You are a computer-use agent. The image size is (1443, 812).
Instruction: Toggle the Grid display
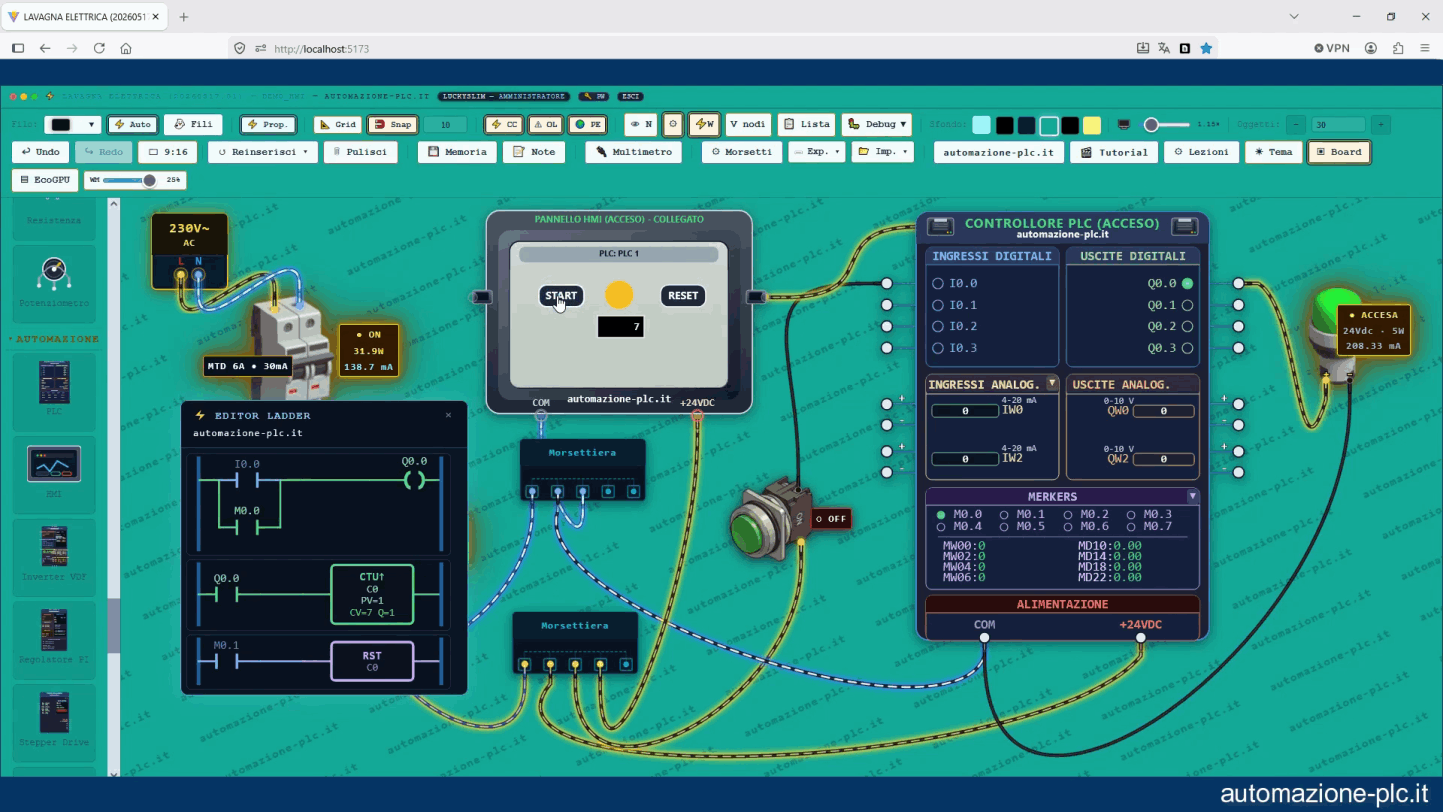click(337, 125)
